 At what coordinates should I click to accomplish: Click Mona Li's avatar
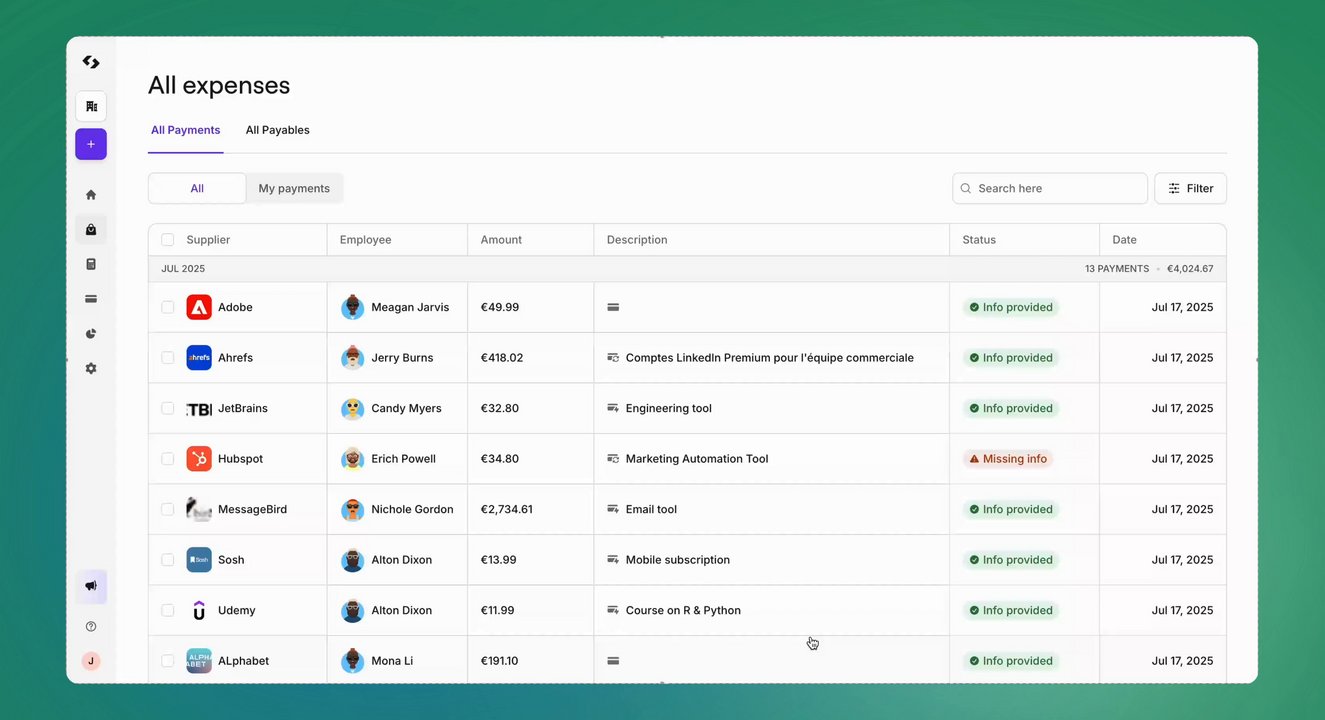pyautogui.click(x=352, y=661)
